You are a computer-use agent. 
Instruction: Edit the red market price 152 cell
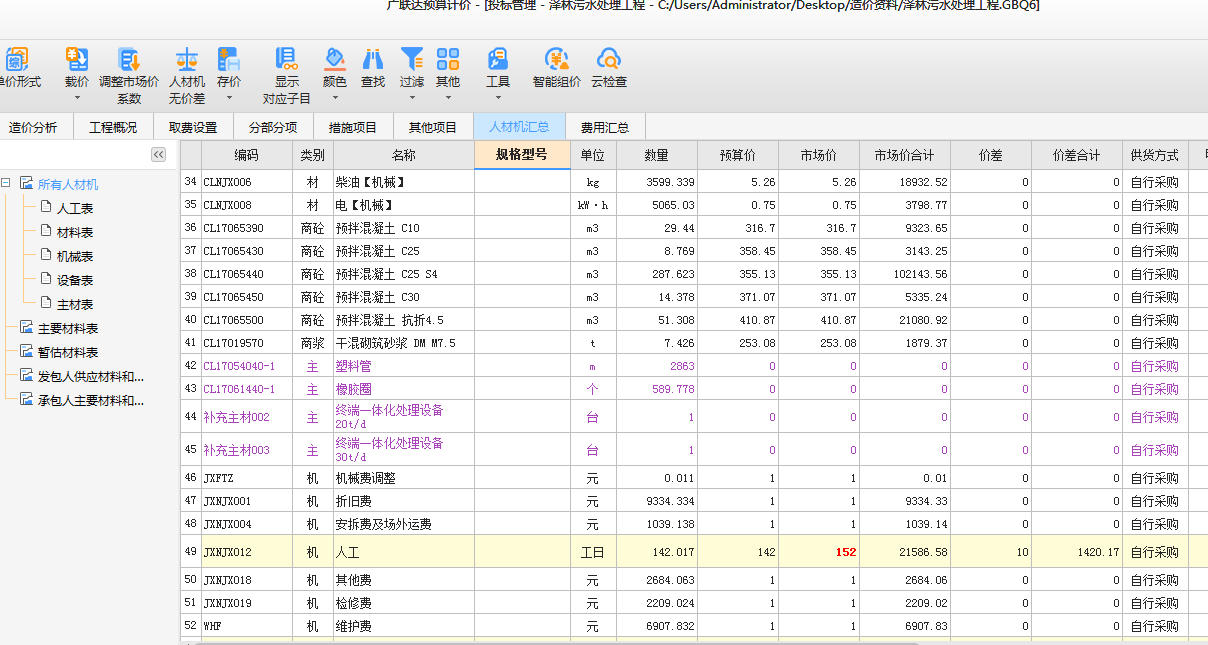[x=818, y=551]
